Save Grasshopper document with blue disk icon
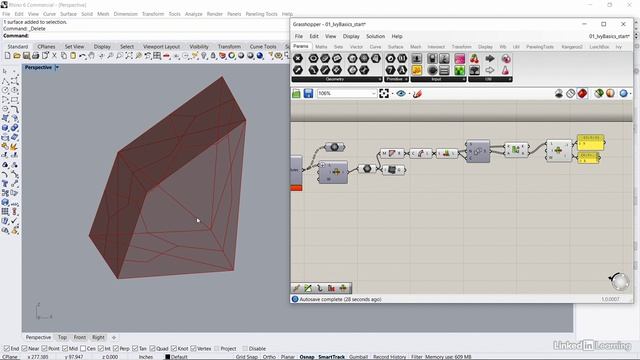Image resolution: width=640 pixels, height=360 pixels. pos(309,93)
